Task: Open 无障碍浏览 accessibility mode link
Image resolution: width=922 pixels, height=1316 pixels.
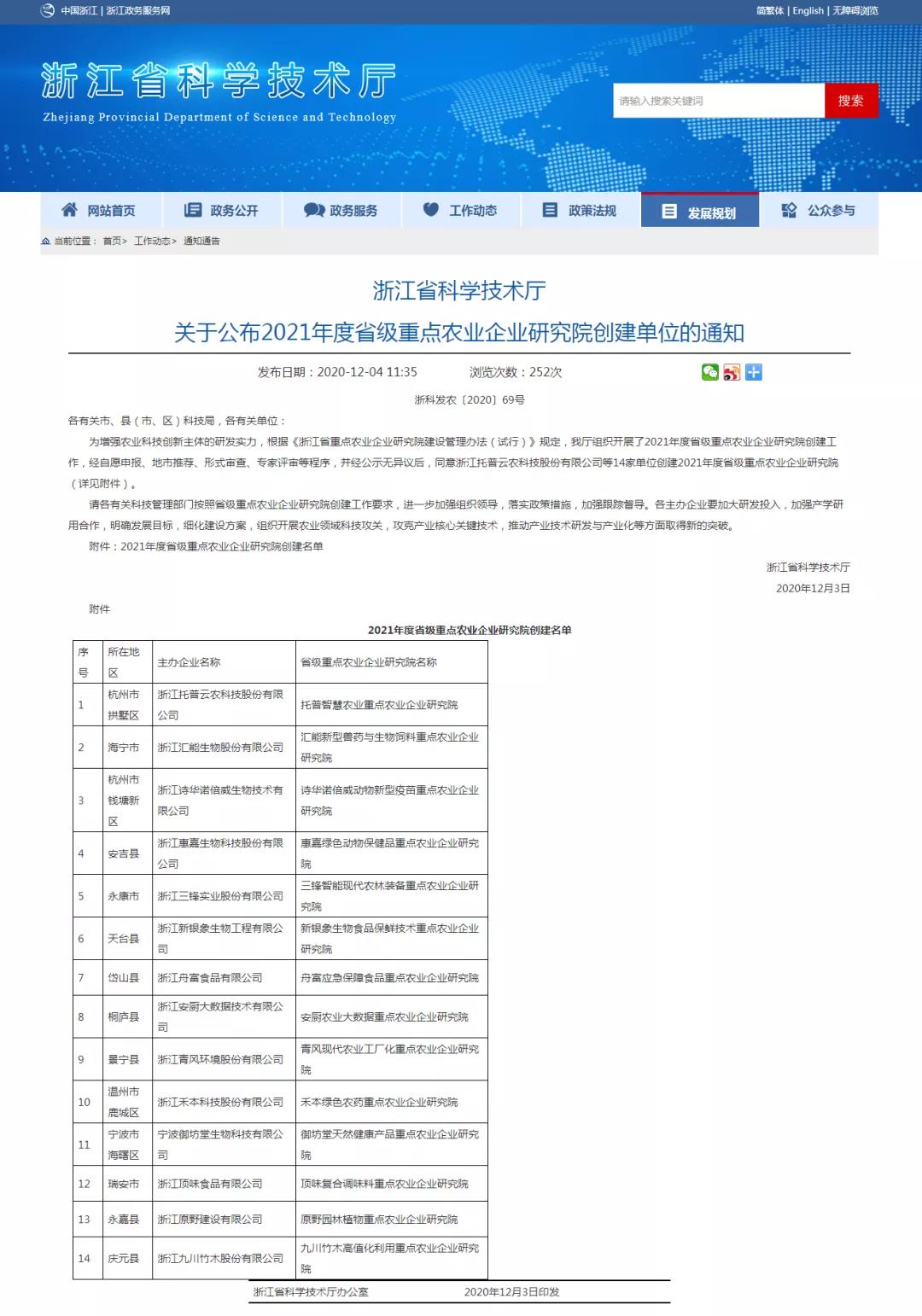Action: coord(855,10)
